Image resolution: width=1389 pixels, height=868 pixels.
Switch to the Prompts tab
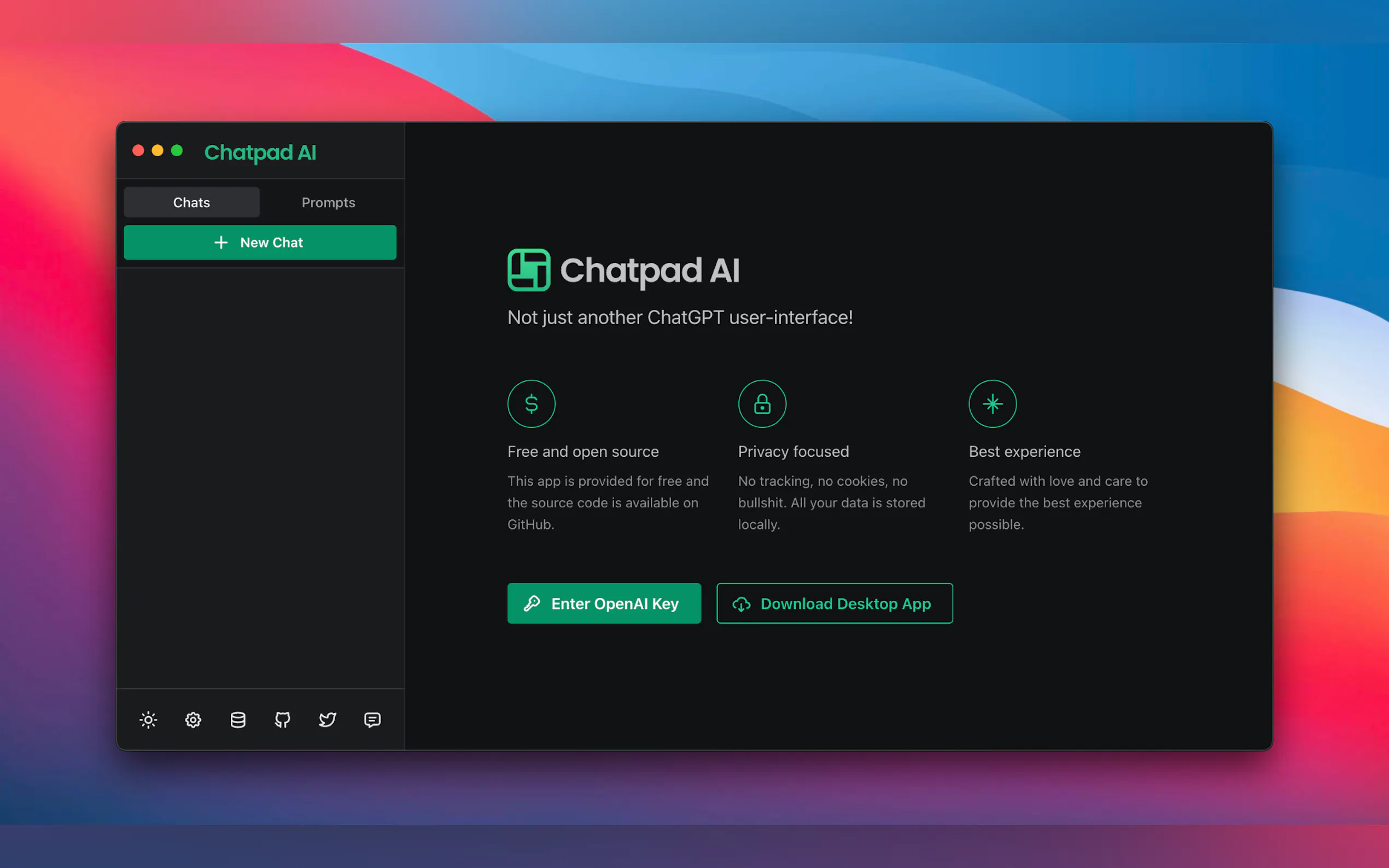click(328, 202)
